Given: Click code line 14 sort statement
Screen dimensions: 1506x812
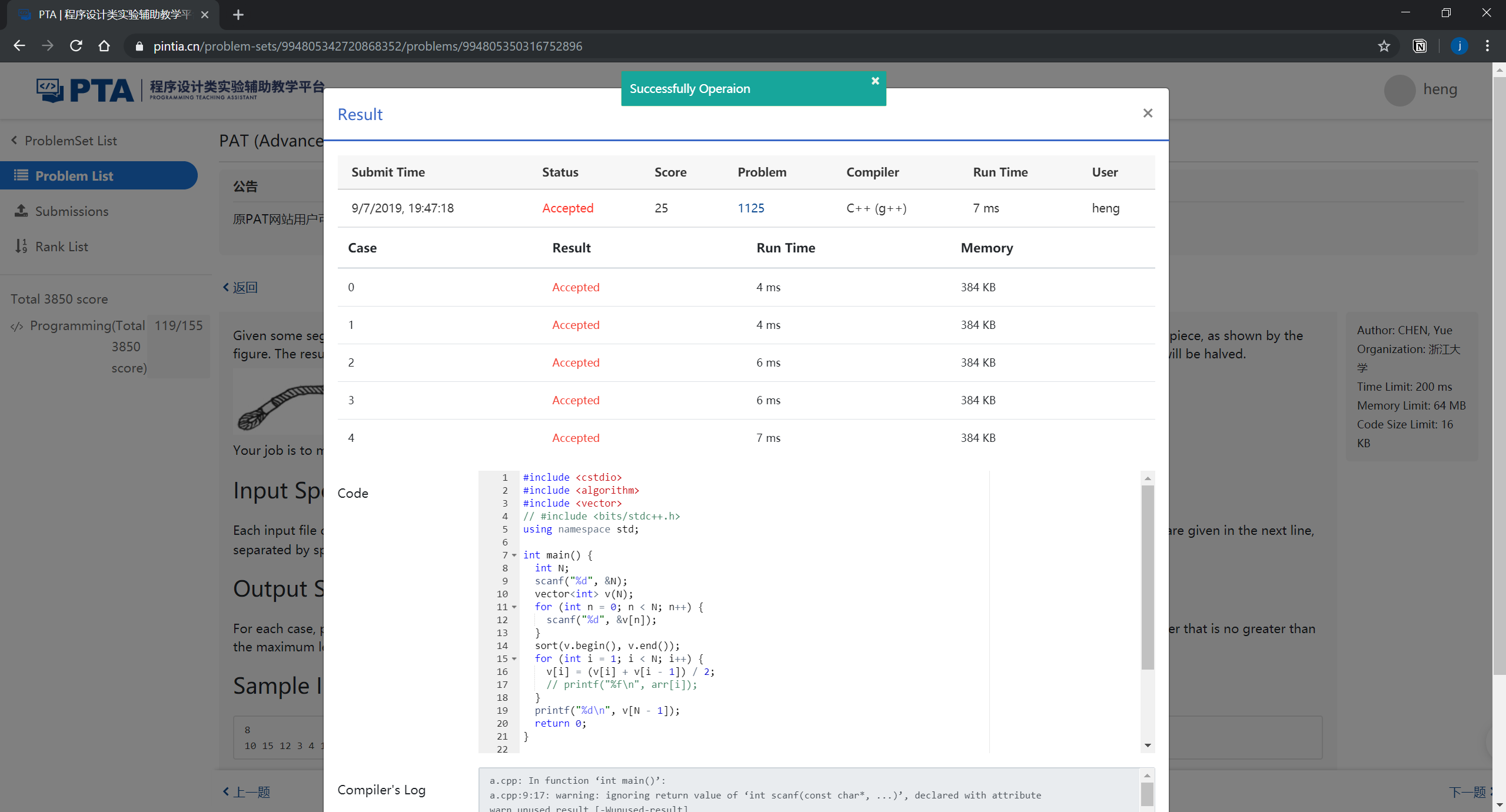Looking at the screenshot, I should click(x=607, y=645).
